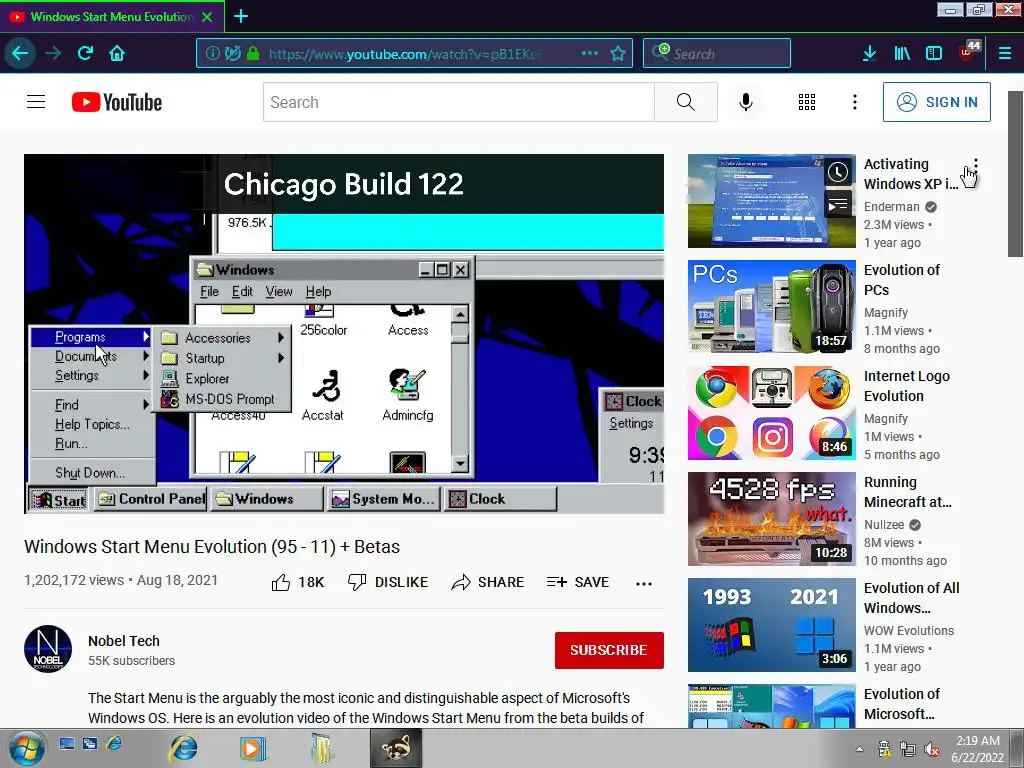Show hidden system tray icons arrow
Viewport: 1024px width, 768px height.
[859, 749]
